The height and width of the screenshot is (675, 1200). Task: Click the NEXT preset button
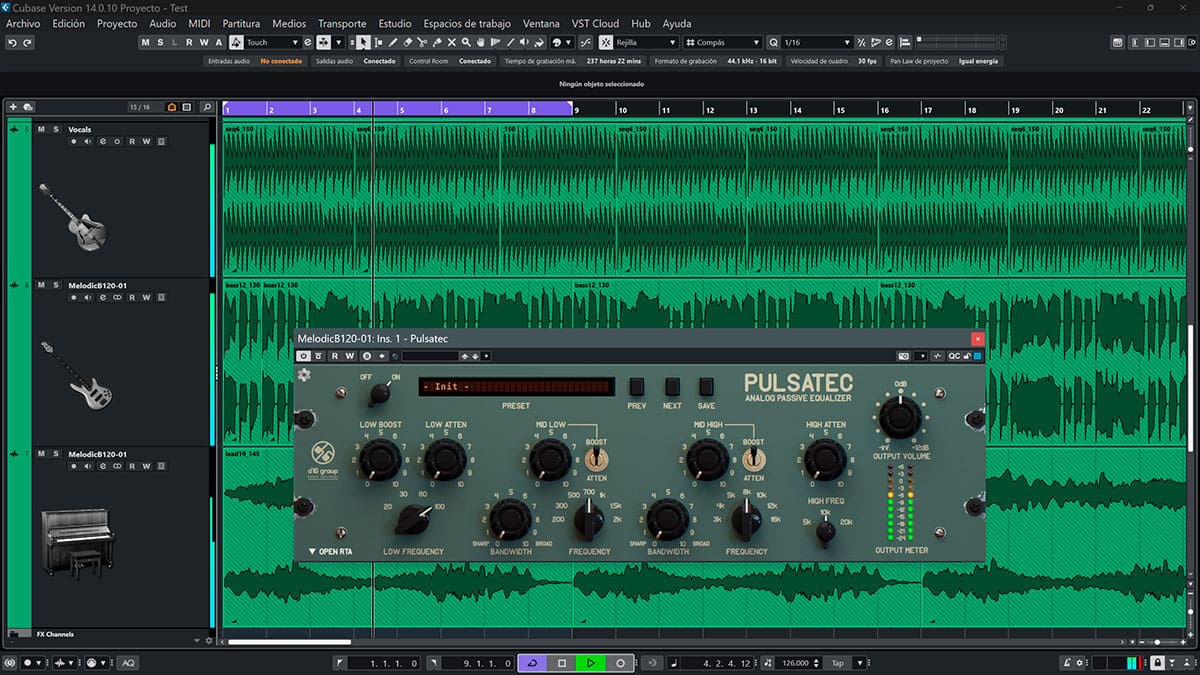[x=672, y=388]
